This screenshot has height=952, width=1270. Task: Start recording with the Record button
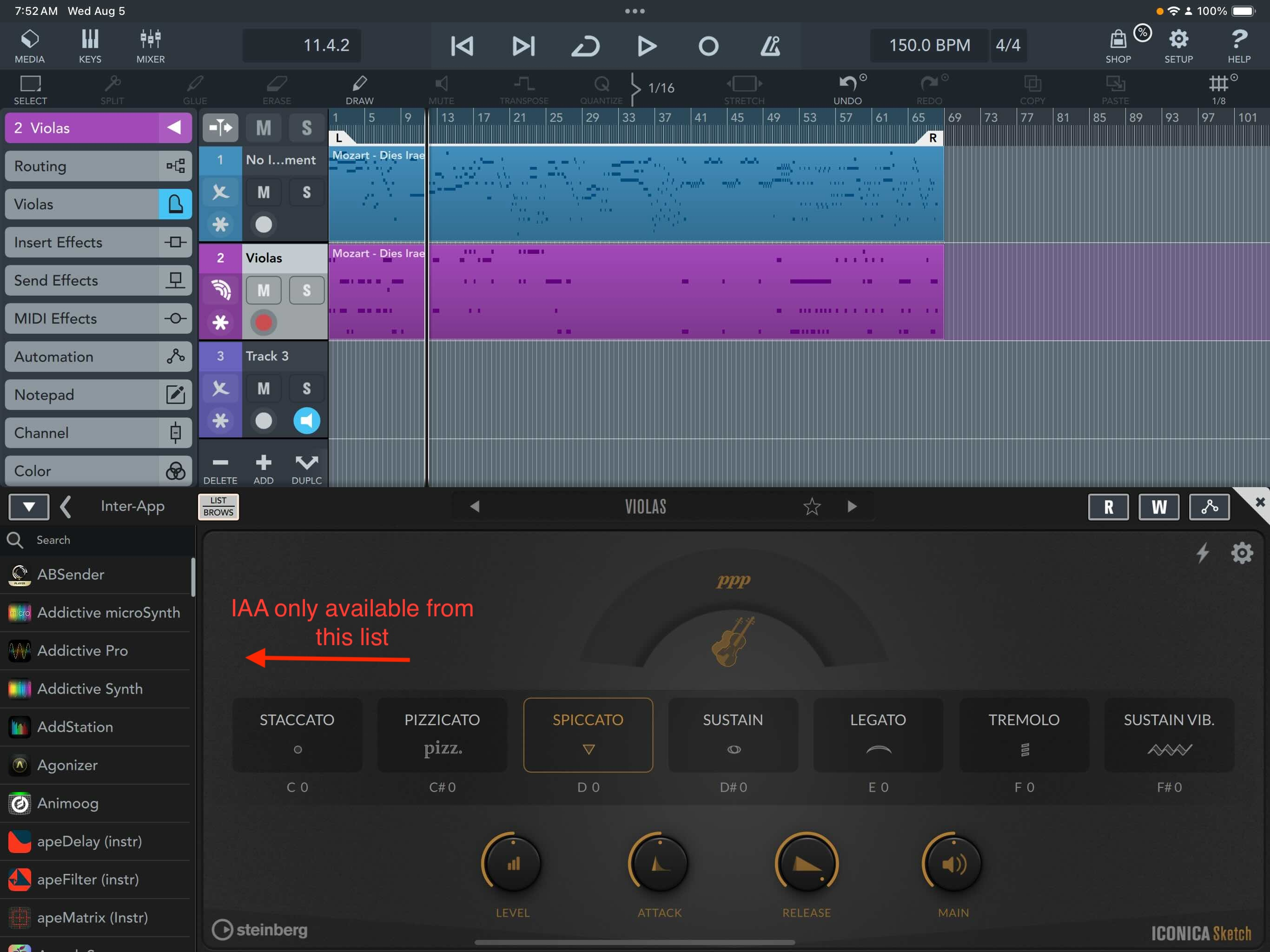(x=708, y=46)
